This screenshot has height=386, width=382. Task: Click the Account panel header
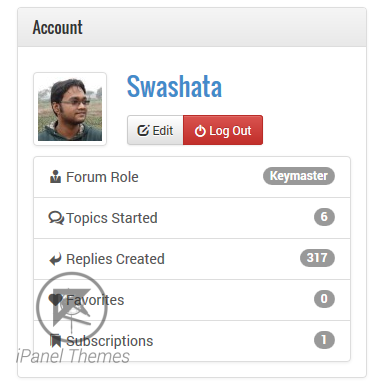(x=192, y=27)
